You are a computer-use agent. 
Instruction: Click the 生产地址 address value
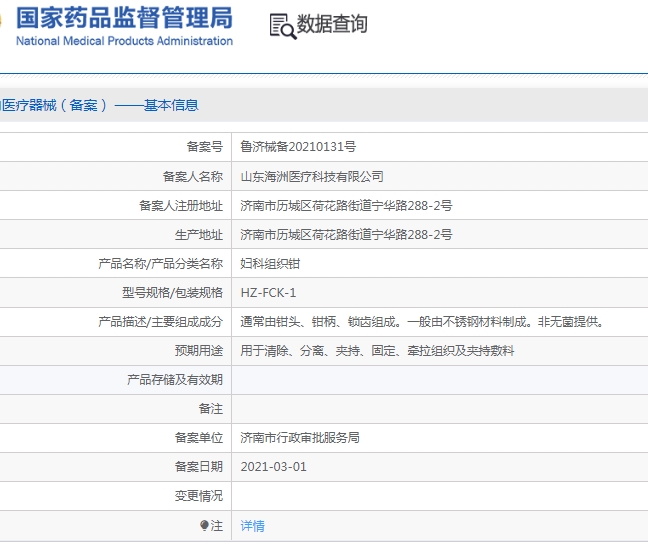pyautogui.click(x=346, y=234)
